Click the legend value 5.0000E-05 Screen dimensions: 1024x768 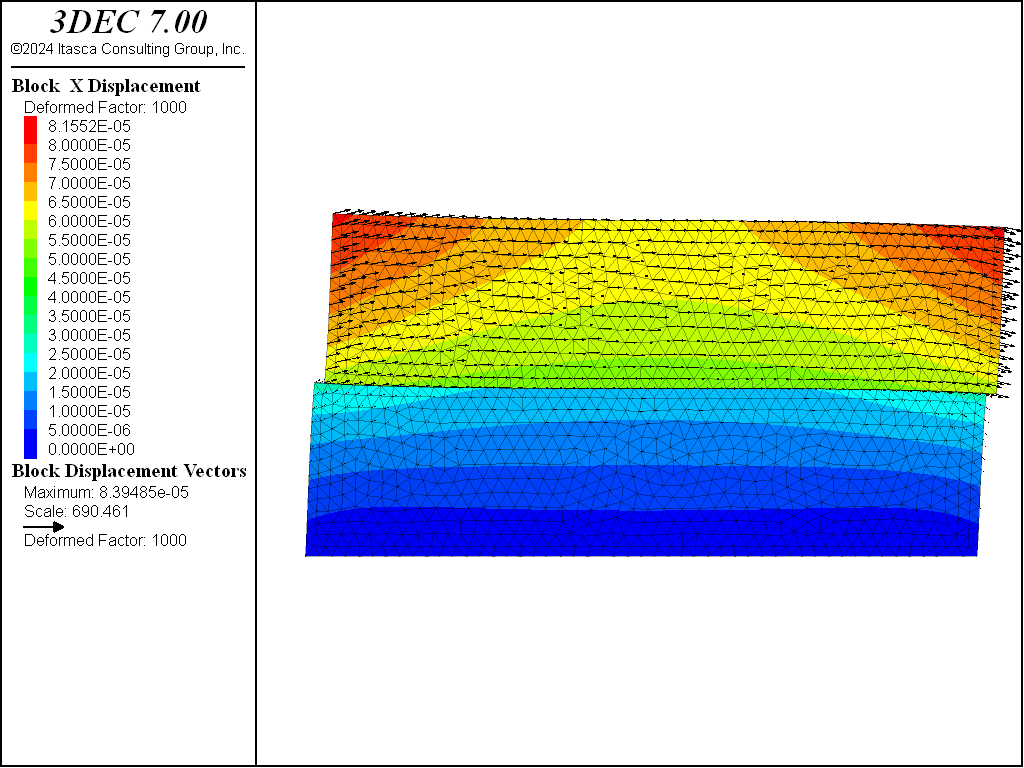89,259
